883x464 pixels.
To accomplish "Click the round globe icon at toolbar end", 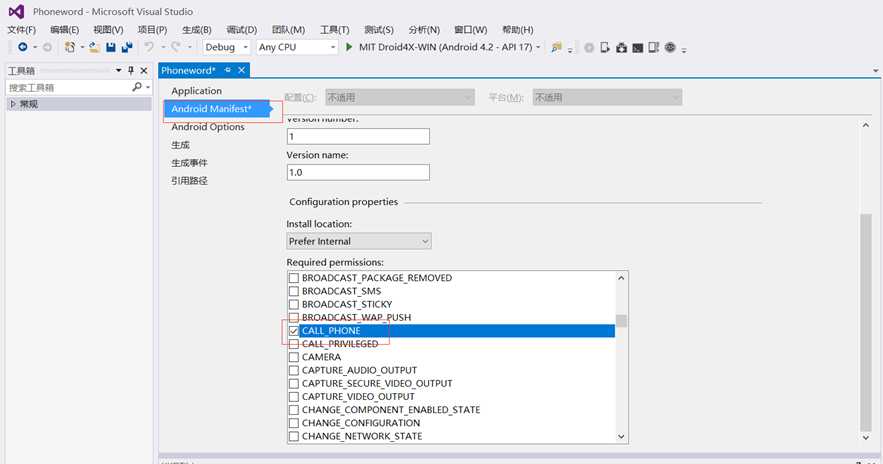I will click(x=670, y=47).
